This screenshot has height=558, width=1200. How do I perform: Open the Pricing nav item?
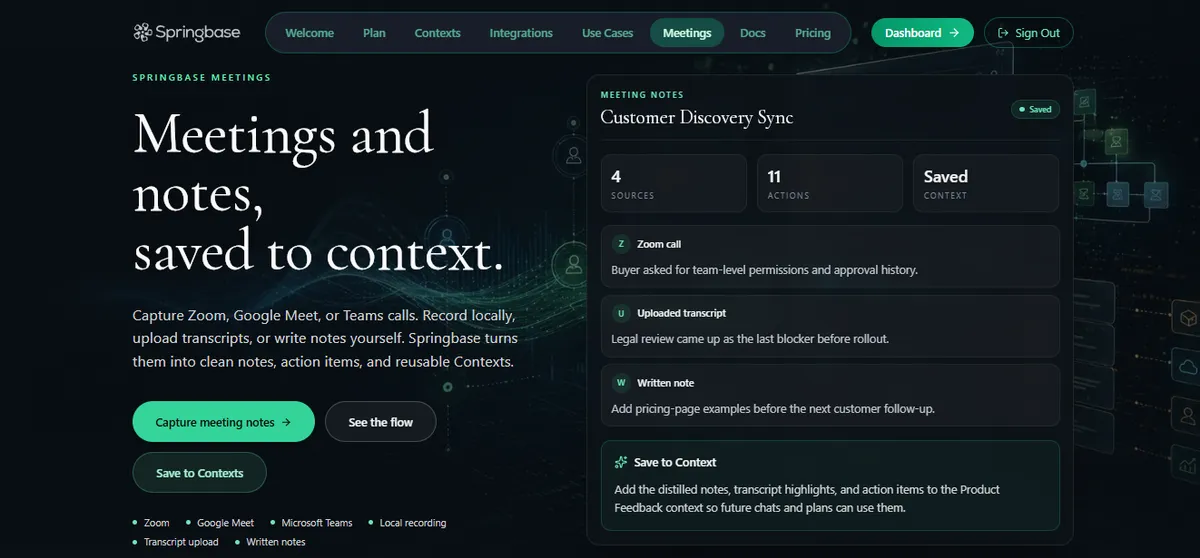[x=813, y=33]
